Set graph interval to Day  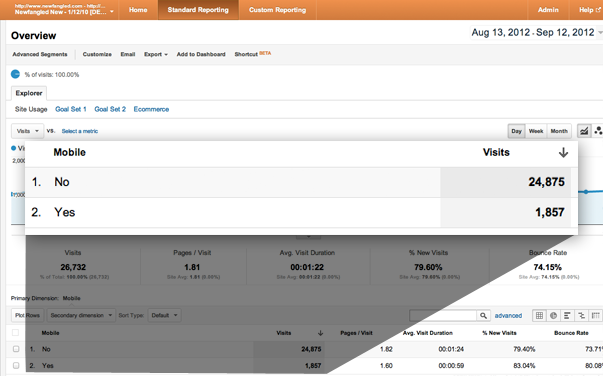[x=516, y=131]
